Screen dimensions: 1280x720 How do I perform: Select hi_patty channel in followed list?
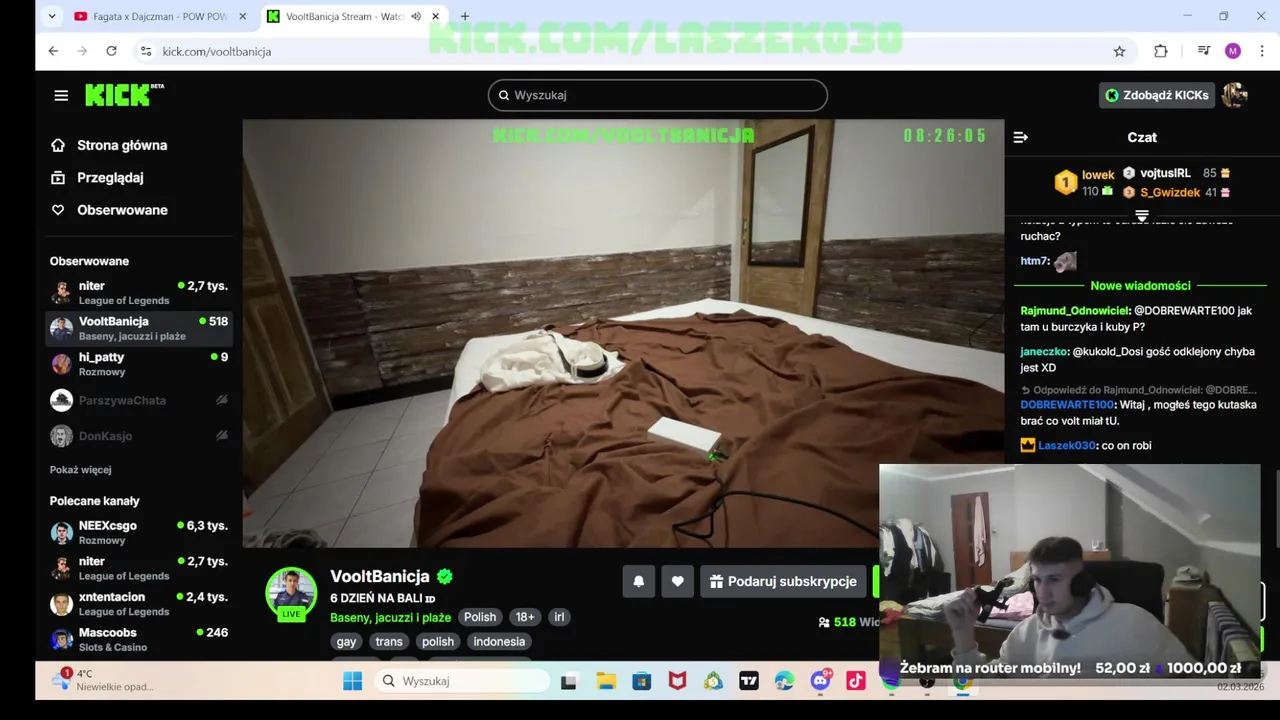tap(140, 364)
